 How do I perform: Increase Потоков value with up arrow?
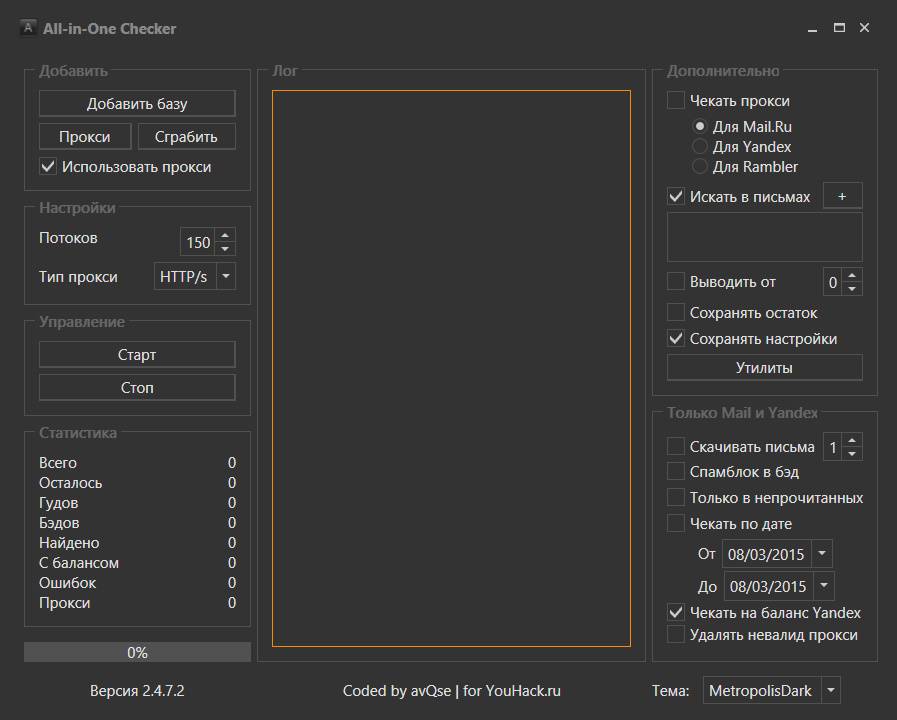tap(225, 235)
